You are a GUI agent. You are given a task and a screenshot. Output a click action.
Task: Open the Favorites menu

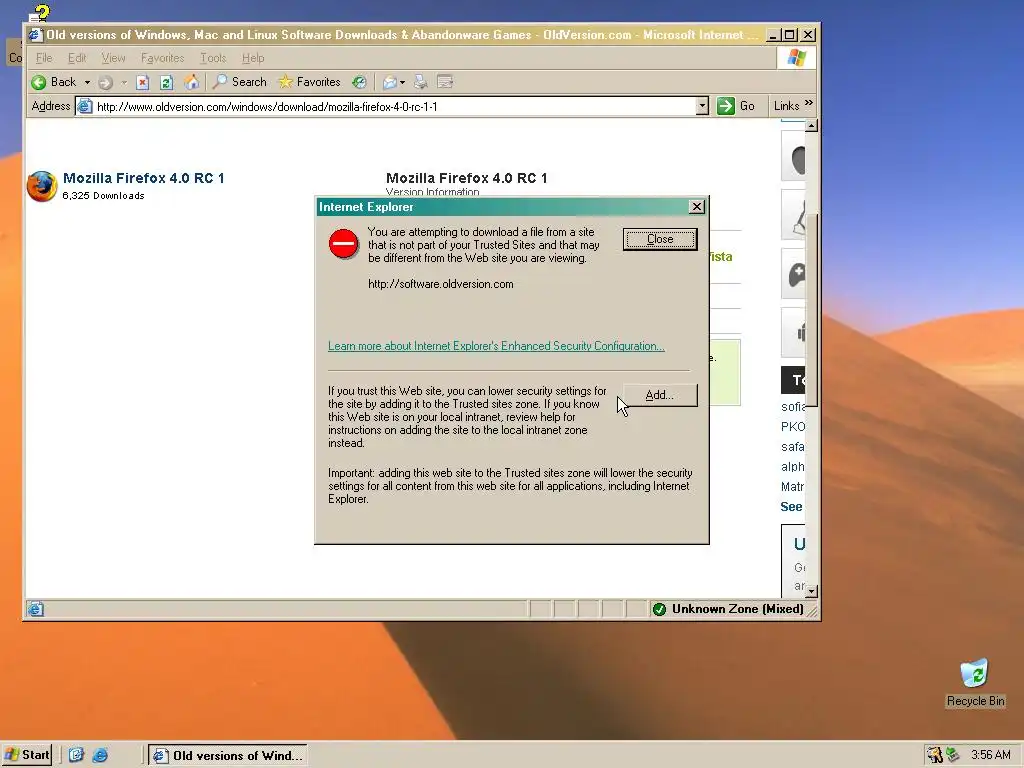pos(163,58)
